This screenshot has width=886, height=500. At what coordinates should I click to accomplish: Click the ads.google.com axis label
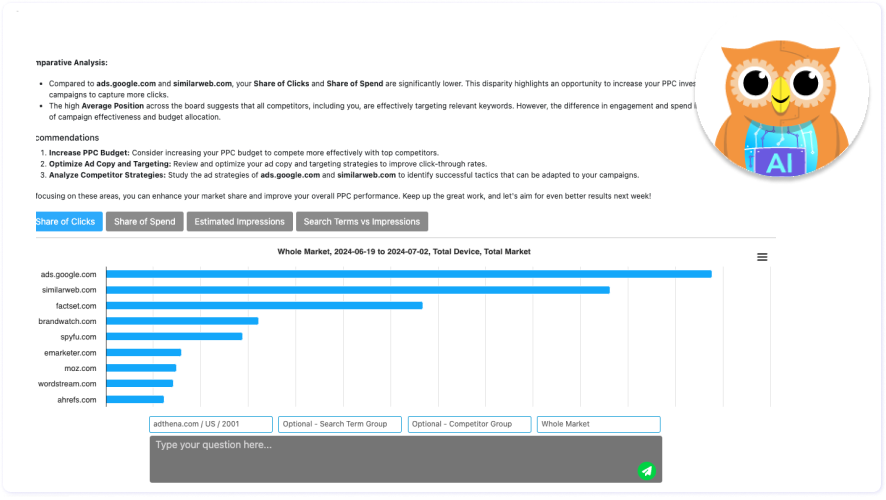click(x=68, y=275)
